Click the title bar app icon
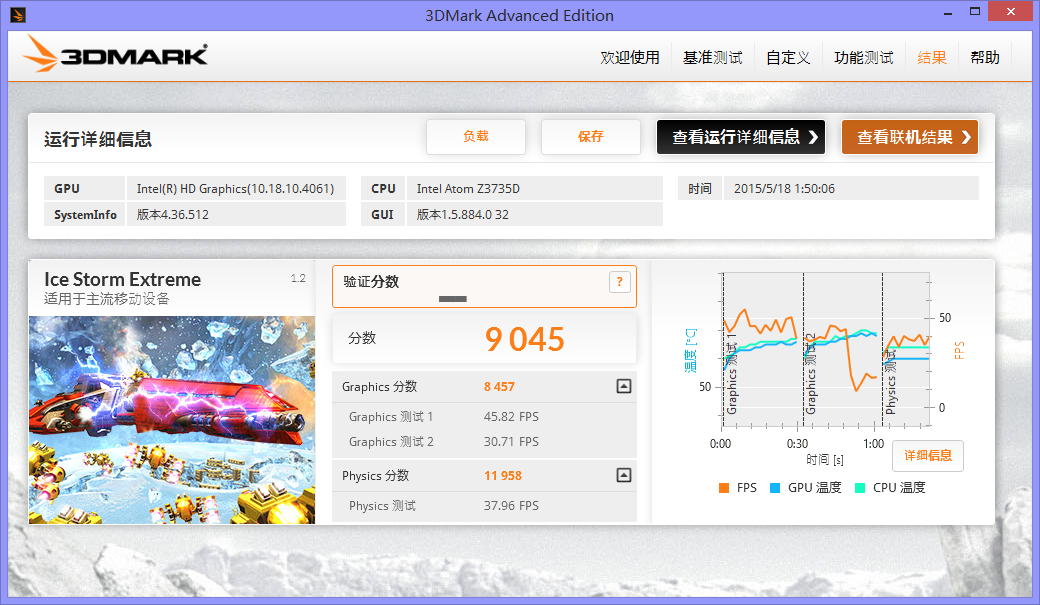 tap(18, 15)
